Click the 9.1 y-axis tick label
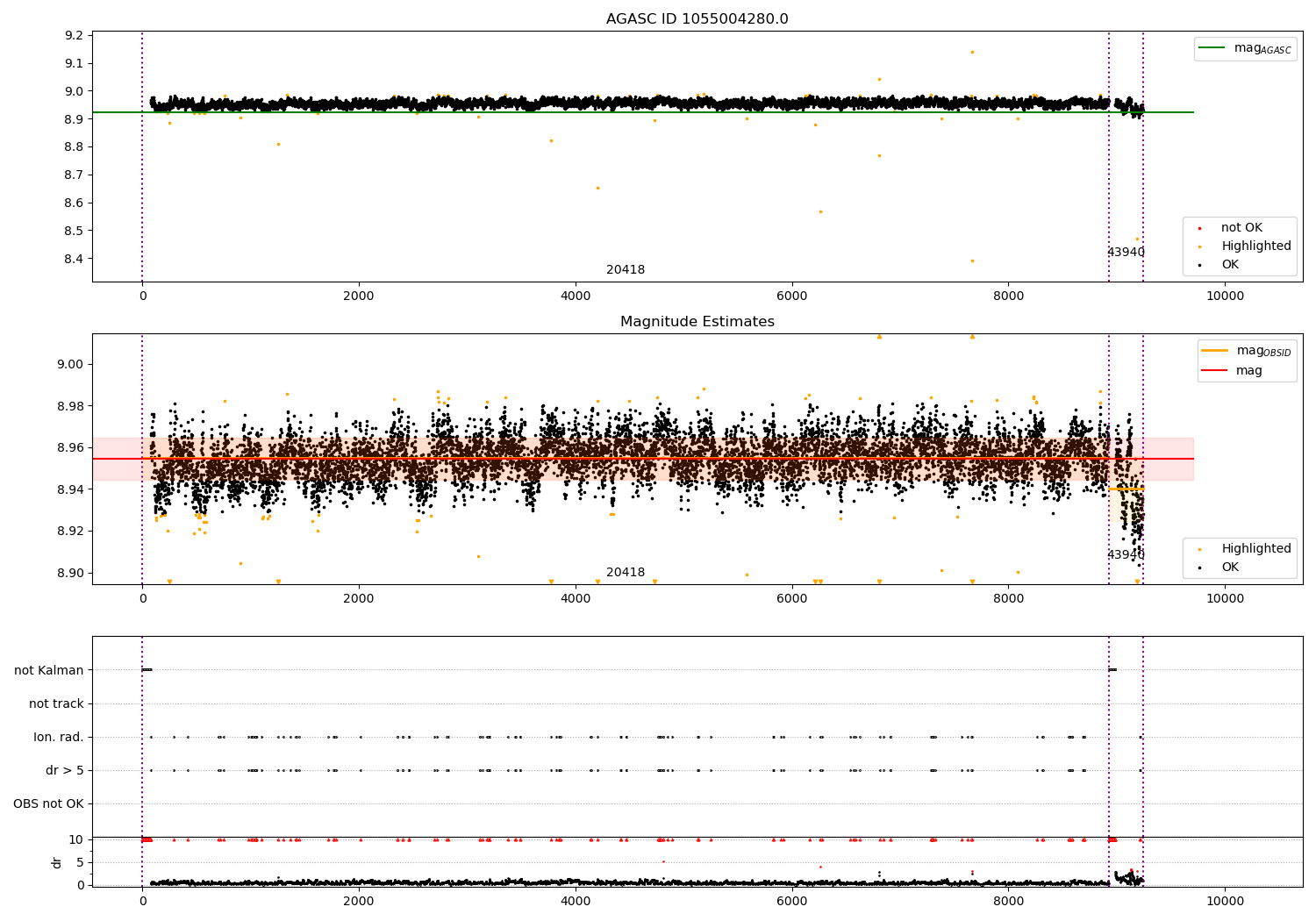This screenshot has width=1316, height=921. (x=75, y=63)
